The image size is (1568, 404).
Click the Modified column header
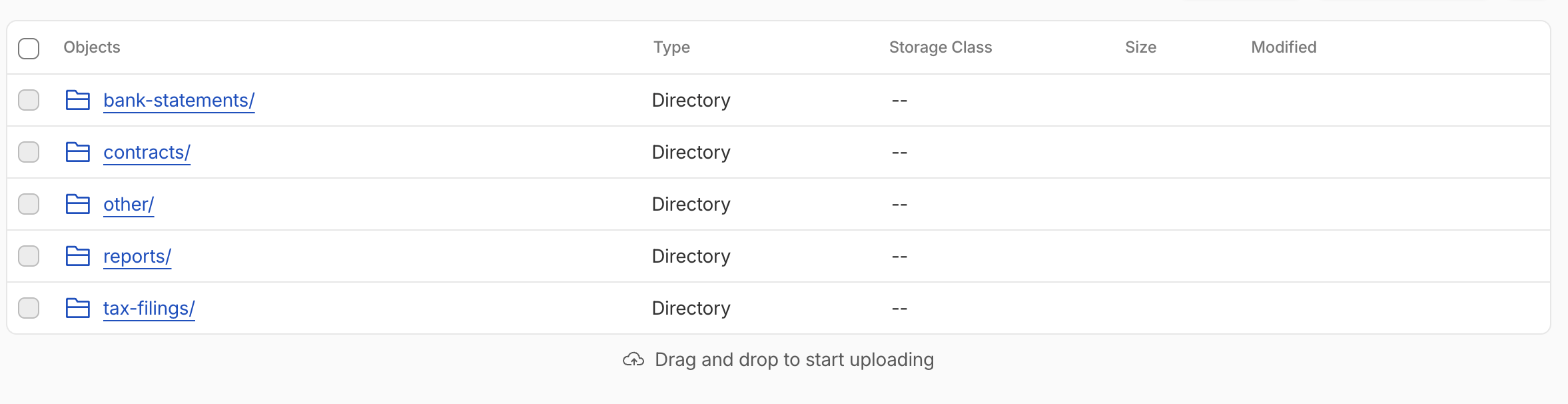point(1282,48)
